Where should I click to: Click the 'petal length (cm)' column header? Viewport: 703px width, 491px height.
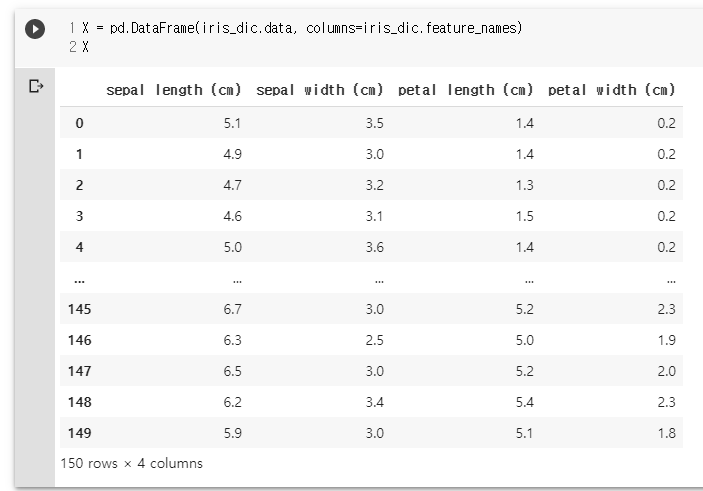(466, 90)
